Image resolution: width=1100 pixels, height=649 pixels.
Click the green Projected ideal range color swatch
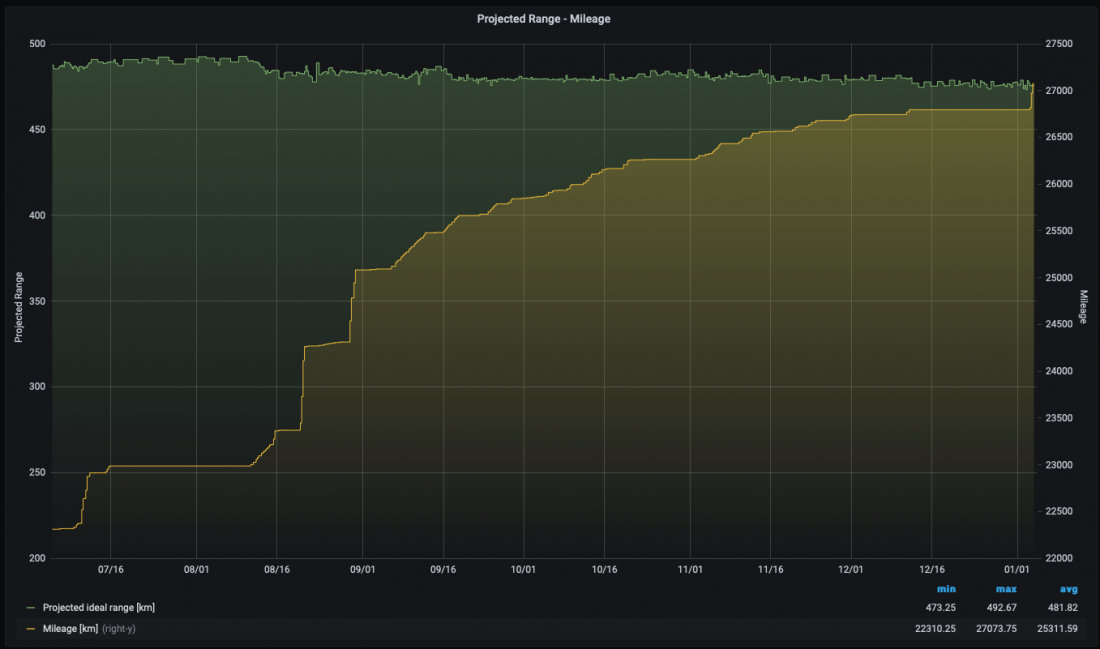(x=31, y=608)
